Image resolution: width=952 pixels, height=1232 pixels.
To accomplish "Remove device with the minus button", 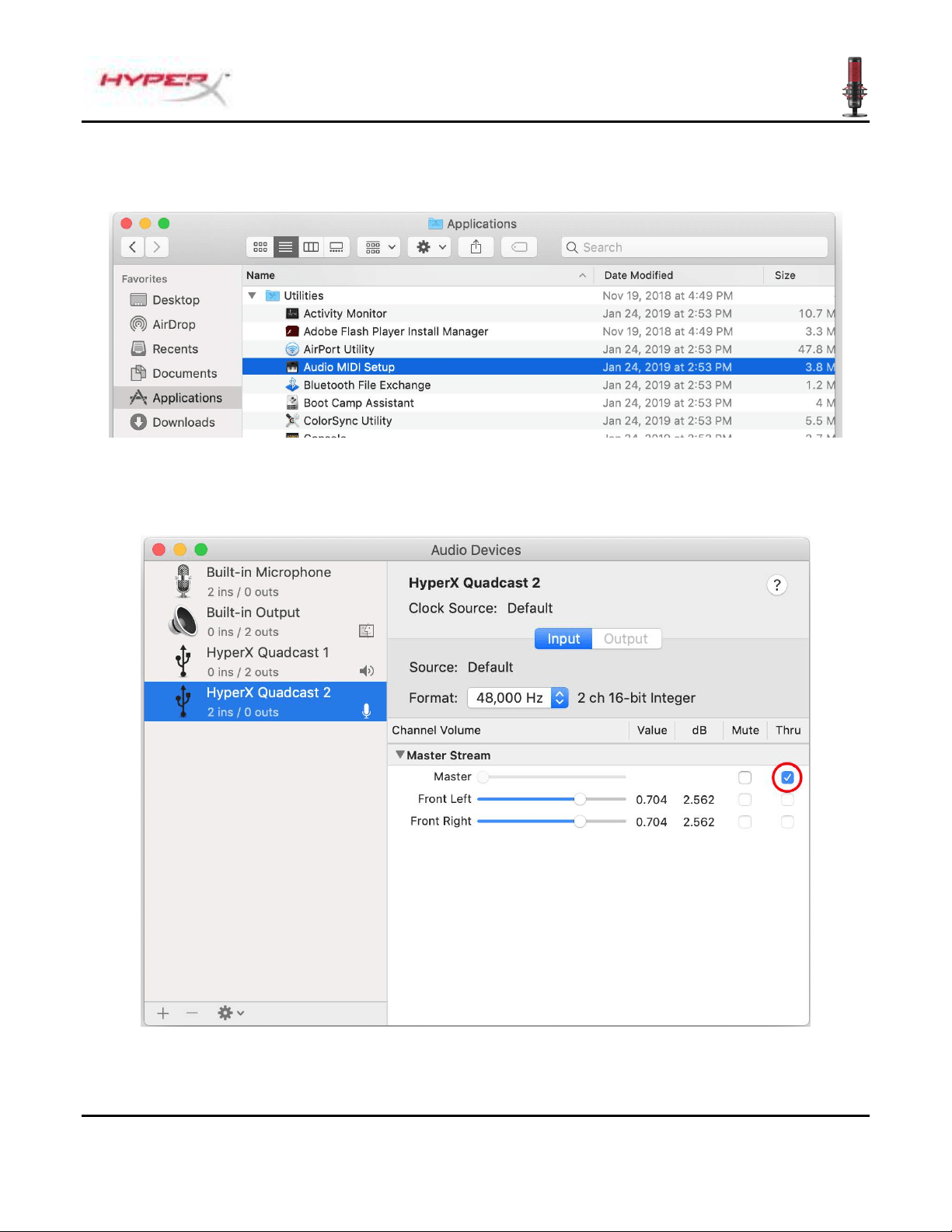I will pyautogui.click(x=192, y=1013).
